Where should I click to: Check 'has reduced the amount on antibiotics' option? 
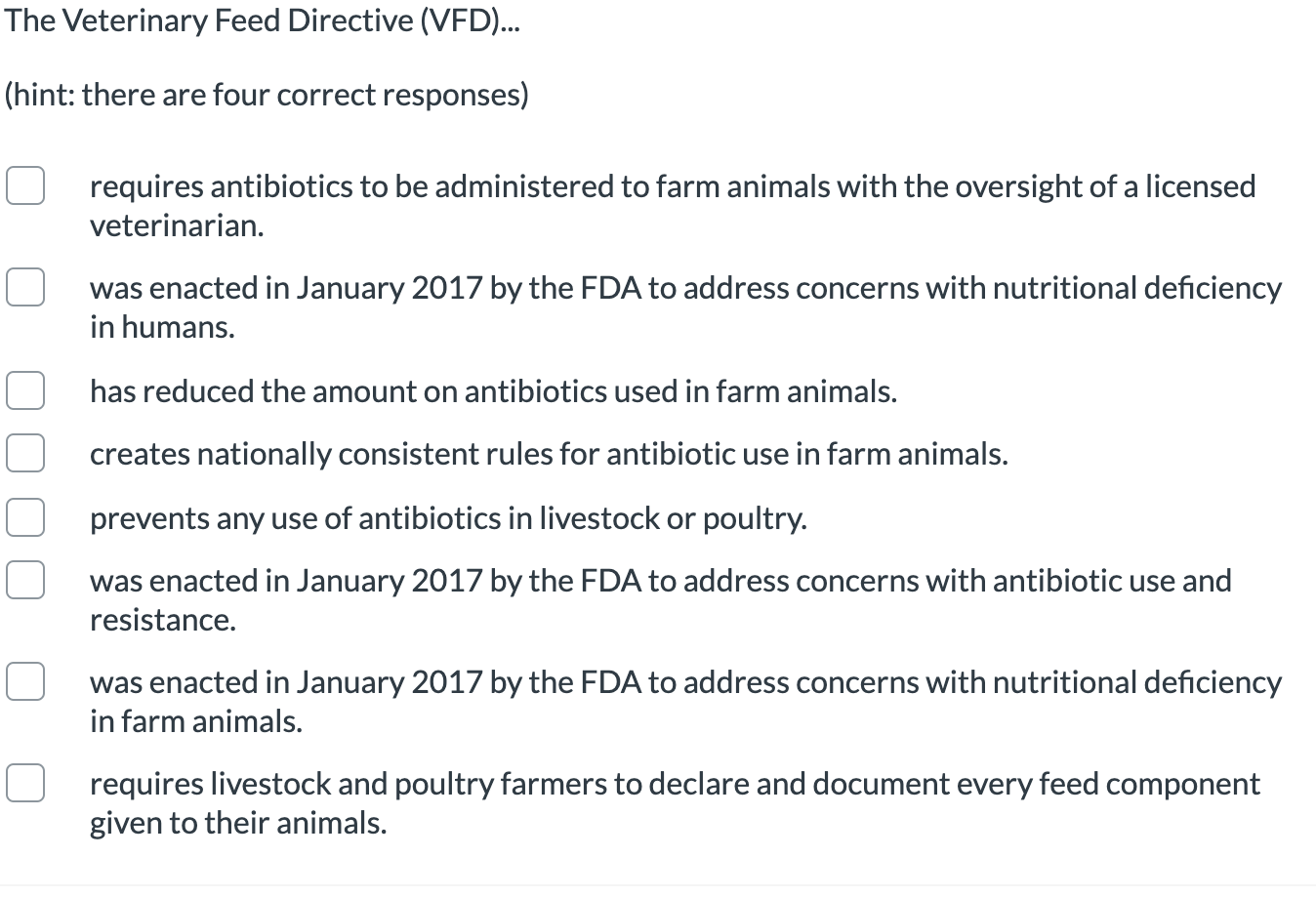pyautogui.click(x=26, y=390)
